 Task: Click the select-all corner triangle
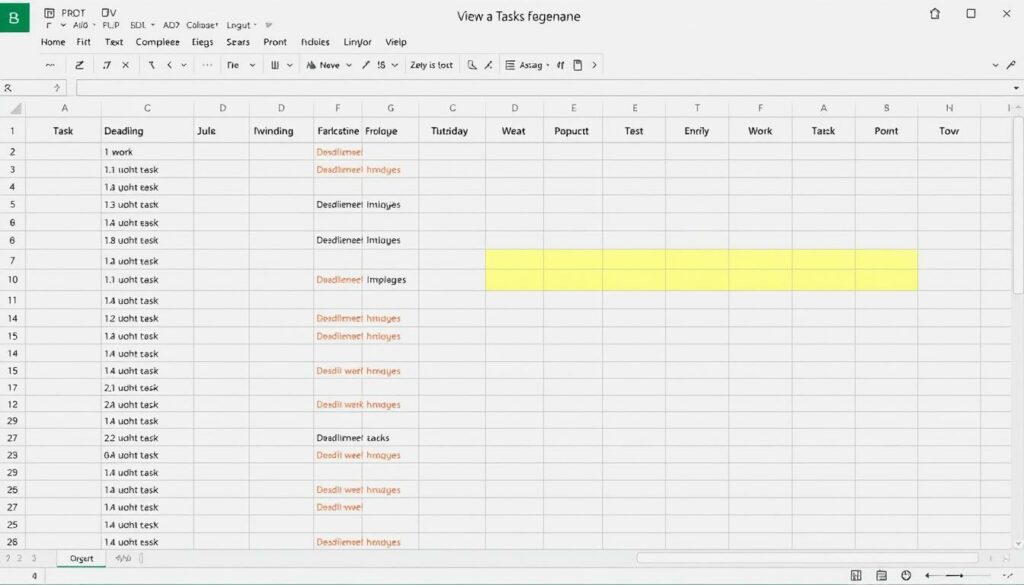(16, 108)
